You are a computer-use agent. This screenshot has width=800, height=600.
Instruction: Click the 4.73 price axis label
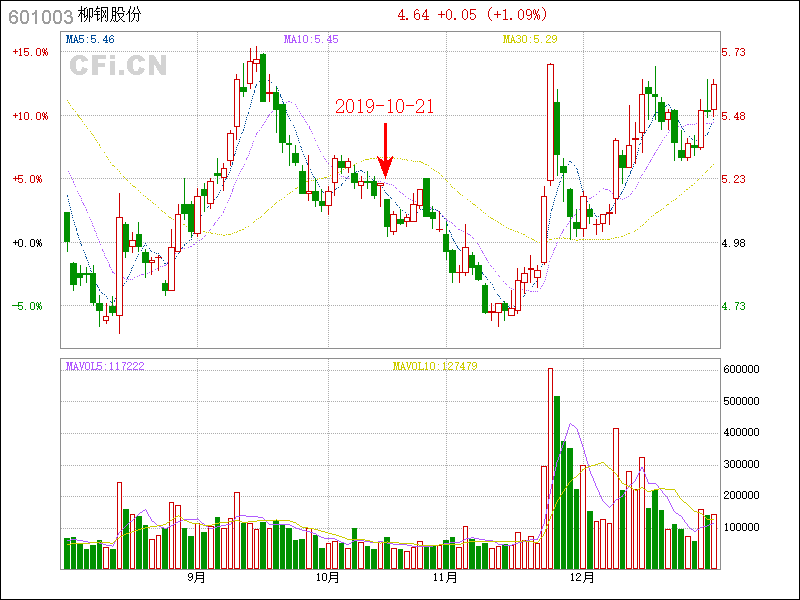[733, 306]
